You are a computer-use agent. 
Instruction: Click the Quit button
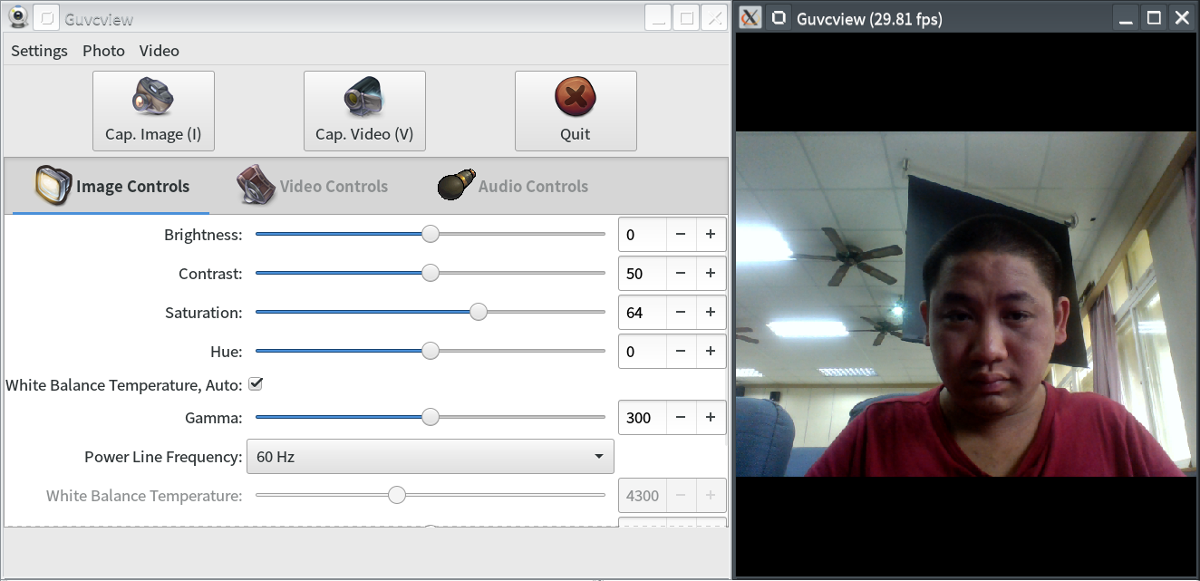pyautogui.click(x=575, y=111)
